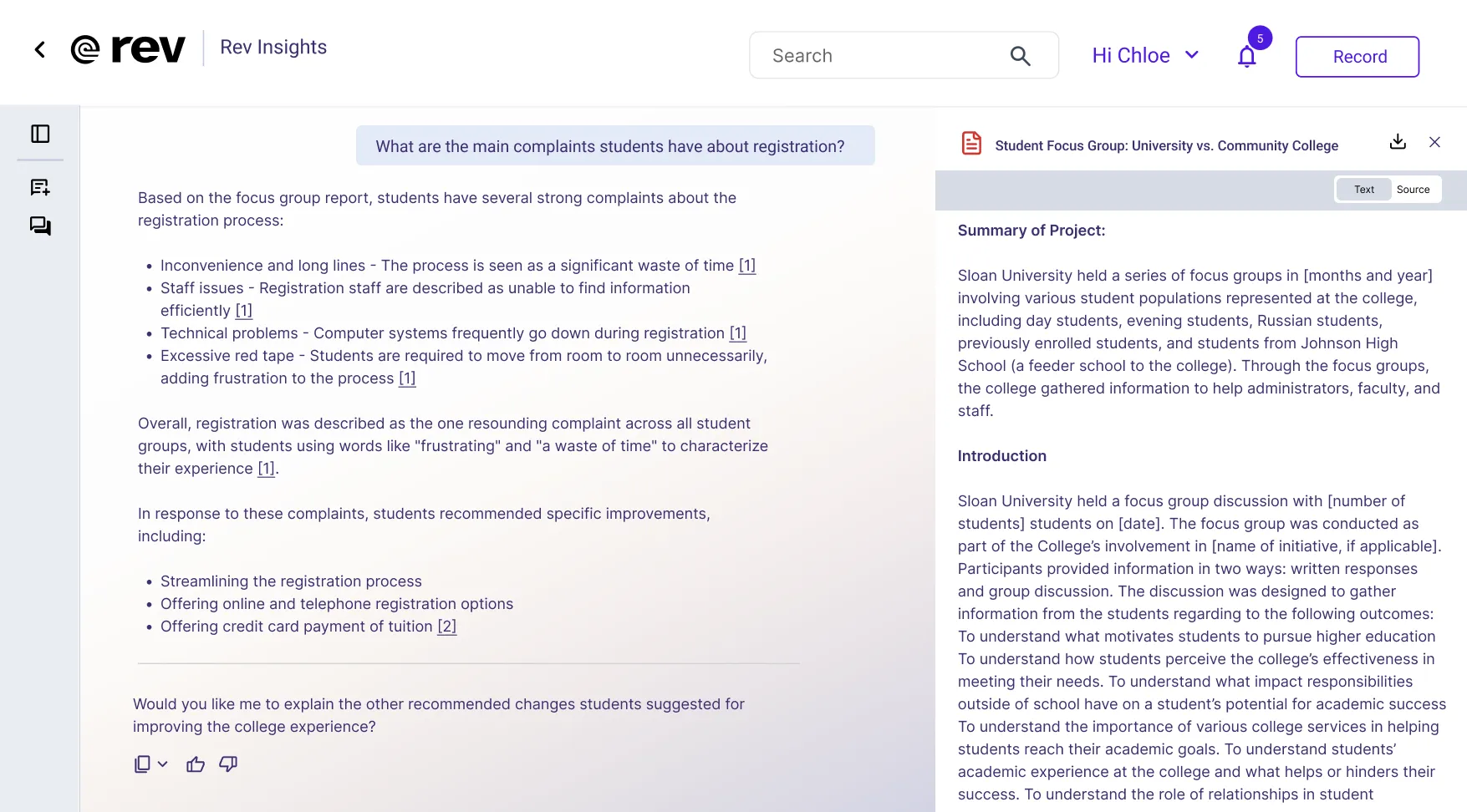Click the 'Introduction' heading in document
Screen dimensions: 1467x812
point(1001,456)
